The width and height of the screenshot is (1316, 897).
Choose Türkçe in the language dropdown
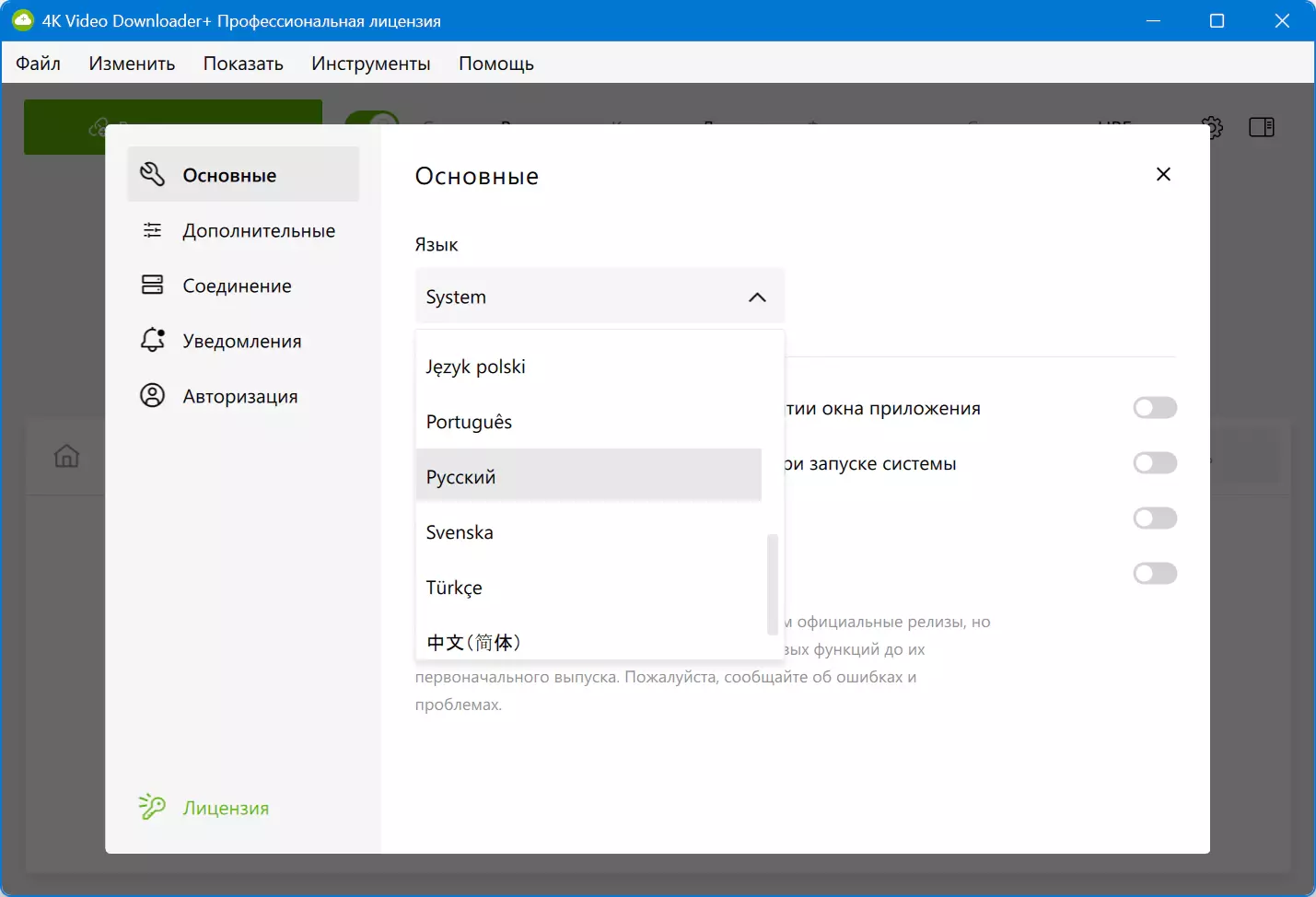pyautogui.click(x=588, y=588)
